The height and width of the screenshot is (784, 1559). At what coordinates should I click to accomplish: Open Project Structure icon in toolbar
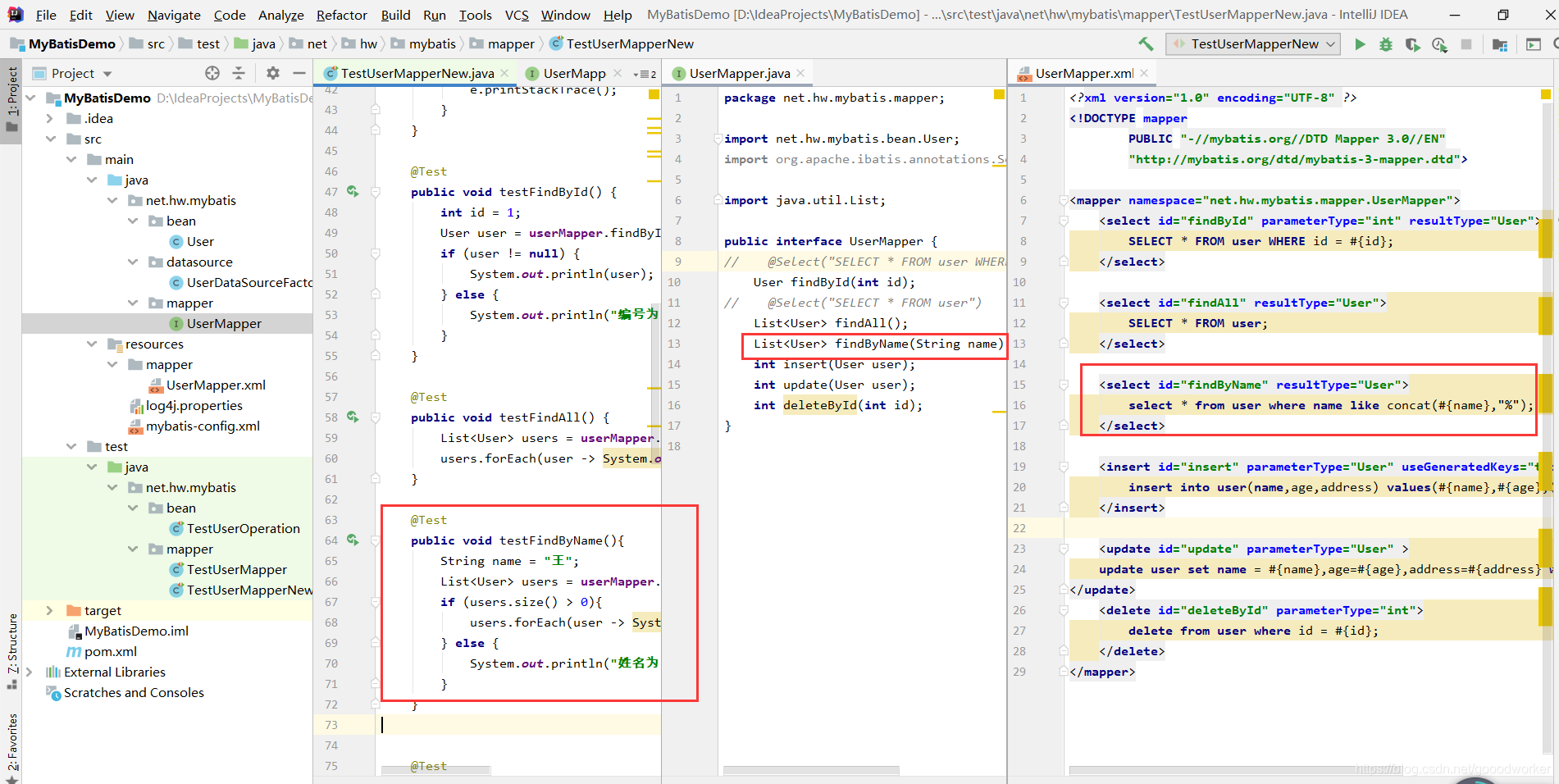(x=1500, y=44)
